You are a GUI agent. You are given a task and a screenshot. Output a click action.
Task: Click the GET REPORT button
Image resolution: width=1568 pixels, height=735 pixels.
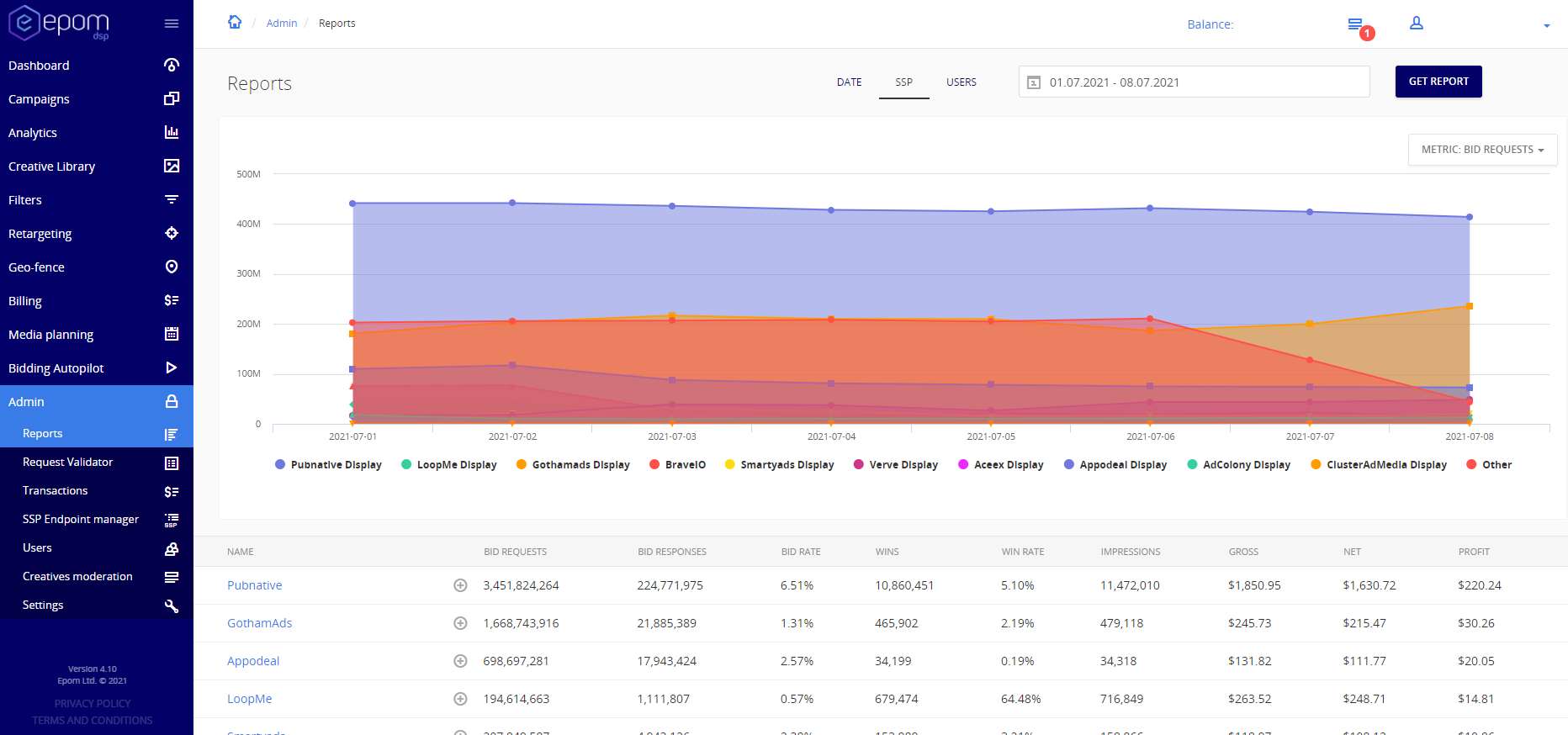point(1438,82)
